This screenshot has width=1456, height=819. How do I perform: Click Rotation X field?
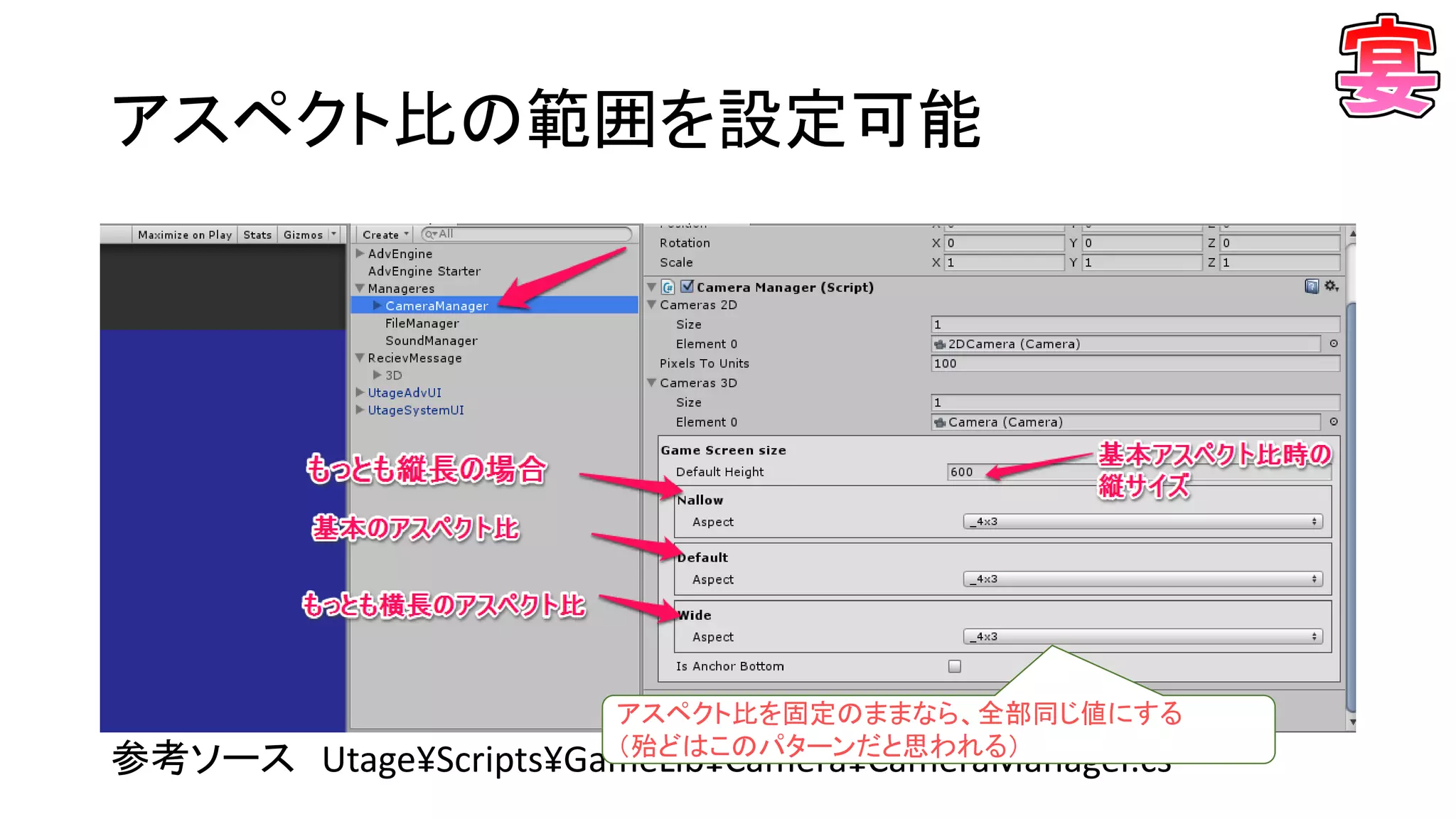click(1004, 243)
